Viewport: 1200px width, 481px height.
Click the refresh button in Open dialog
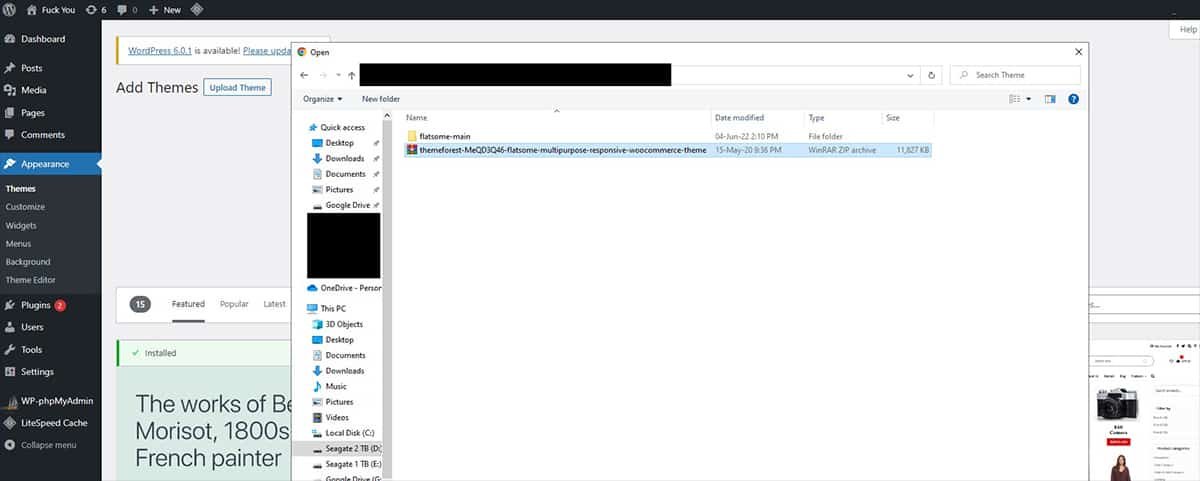pos(932,75)
